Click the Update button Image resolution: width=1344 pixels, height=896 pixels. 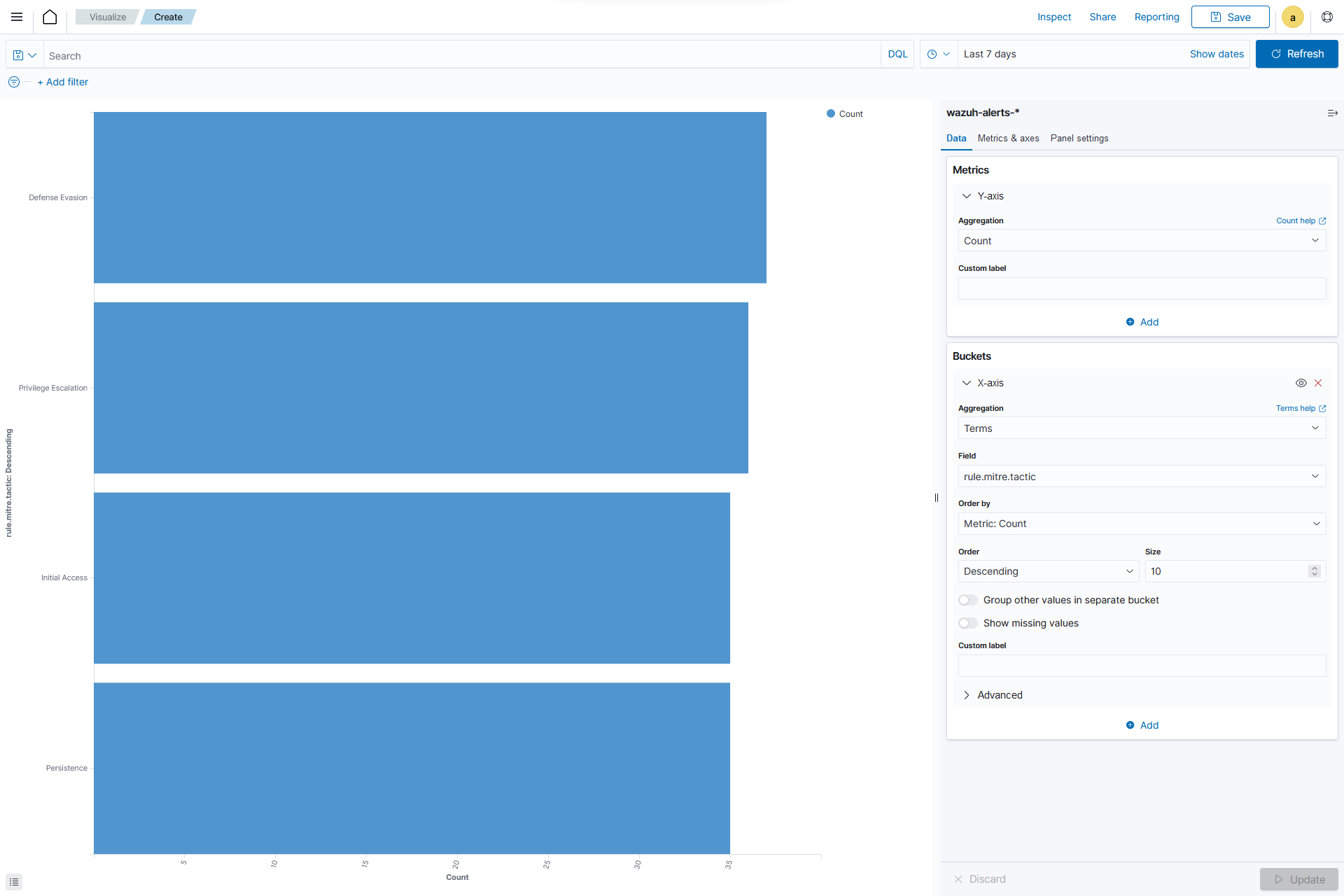click(1298, 879)
